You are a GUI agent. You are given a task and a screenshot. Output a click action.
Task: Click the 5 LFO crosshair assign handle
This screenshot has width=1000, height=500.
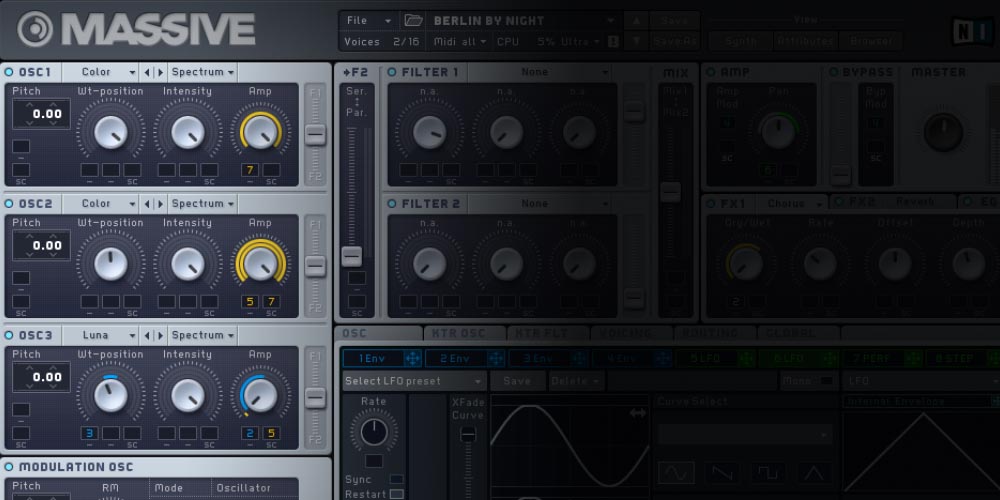(746, 358)
